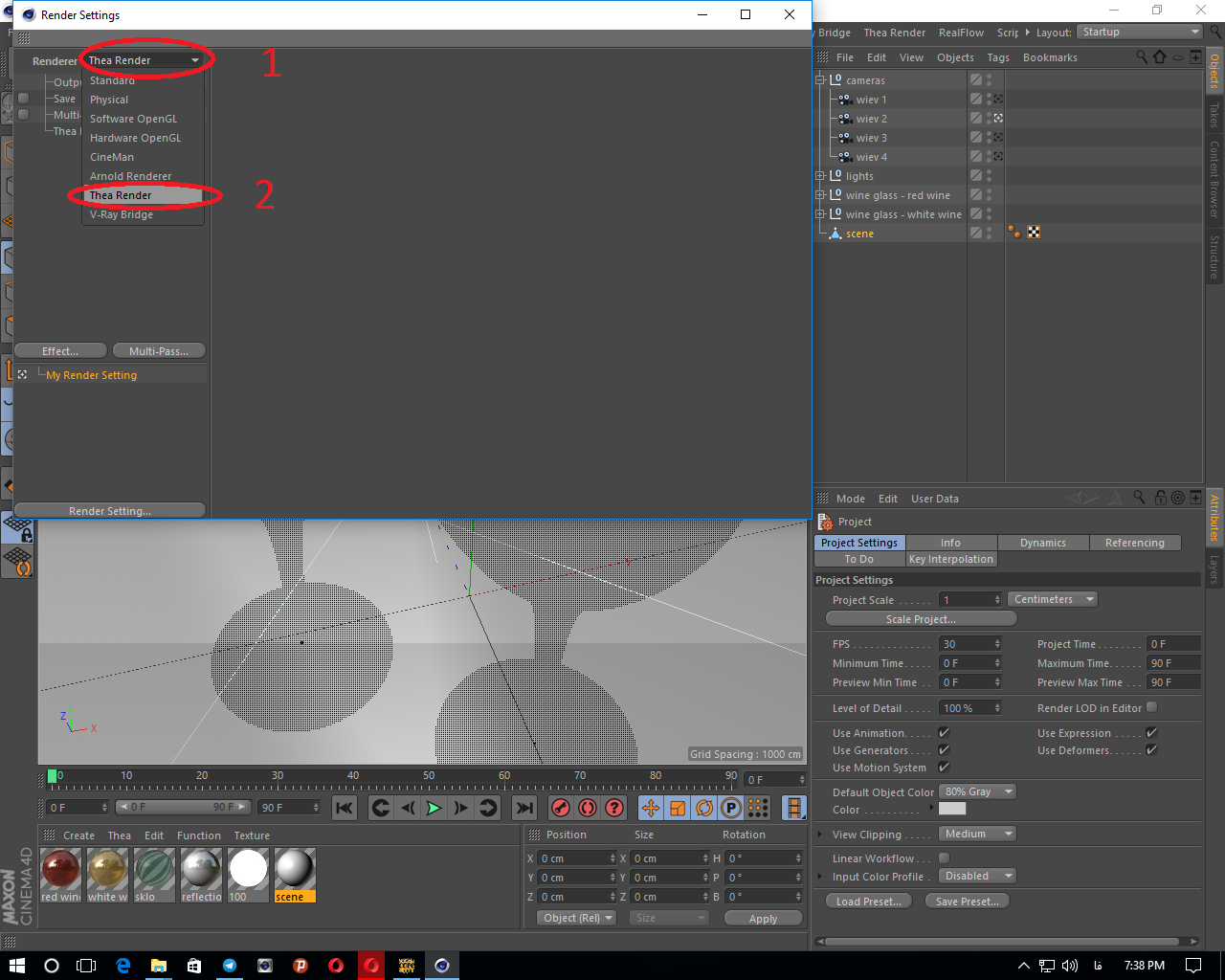This screenshot has width=1225, height=980.
Task: Toggle Use Animation checkbox
Action: click(x=944, y=732)
